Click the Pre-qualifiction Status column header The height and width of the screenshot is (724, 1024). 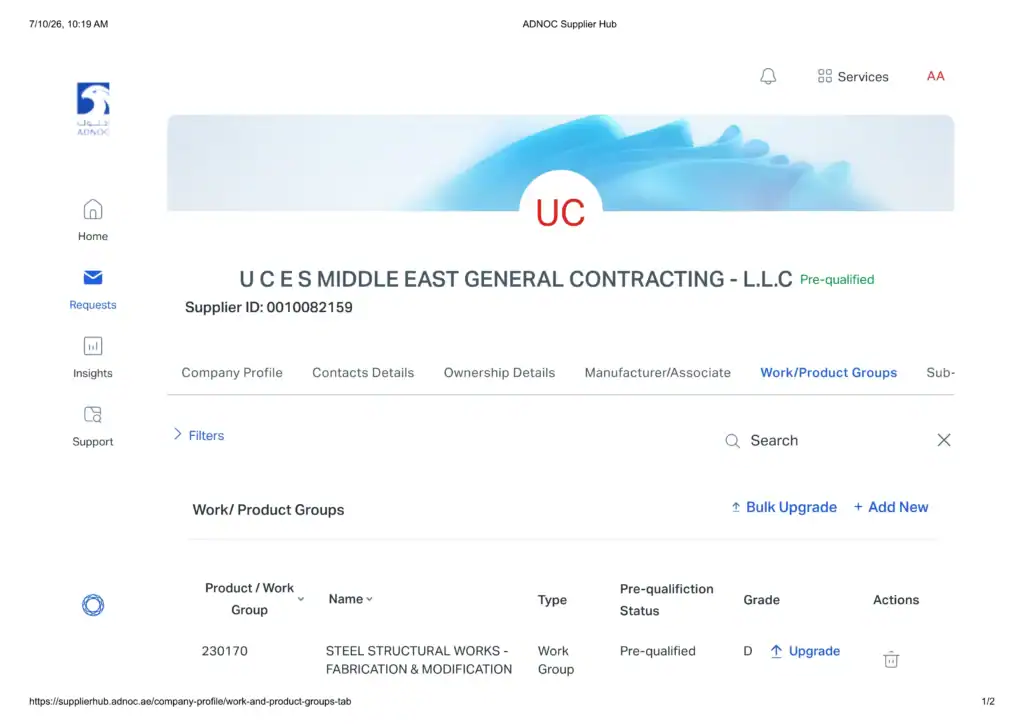tap(666, 599)
